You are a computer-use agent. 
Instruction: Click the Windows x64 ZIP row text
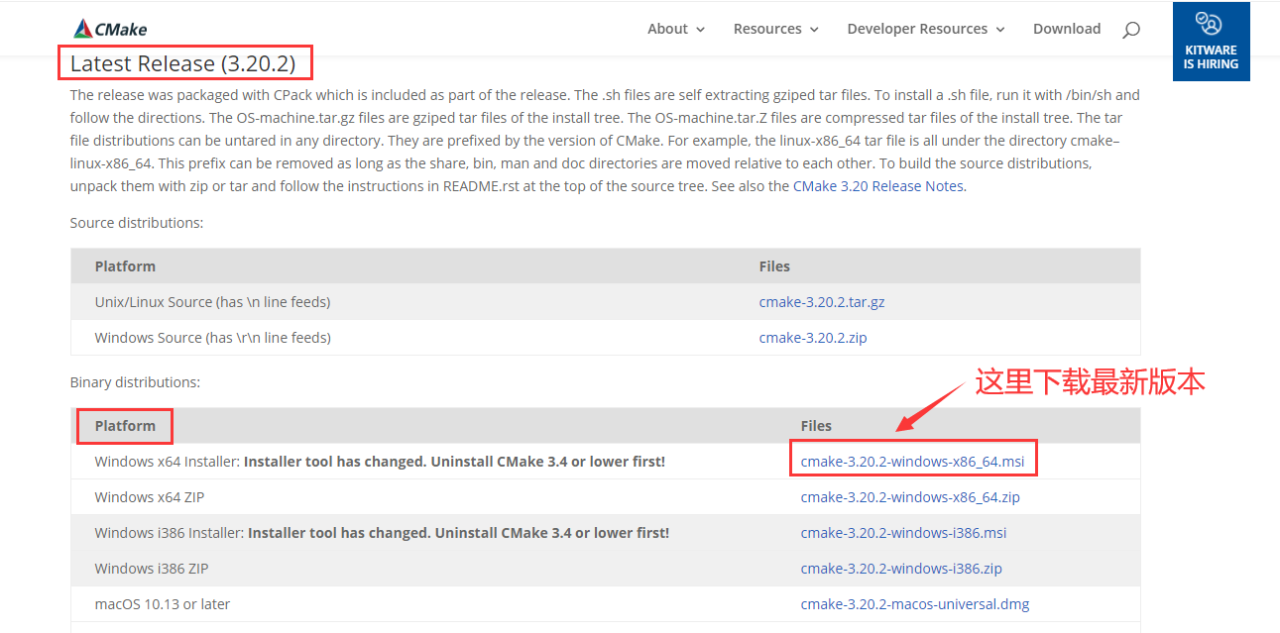[x=150, y=497]
